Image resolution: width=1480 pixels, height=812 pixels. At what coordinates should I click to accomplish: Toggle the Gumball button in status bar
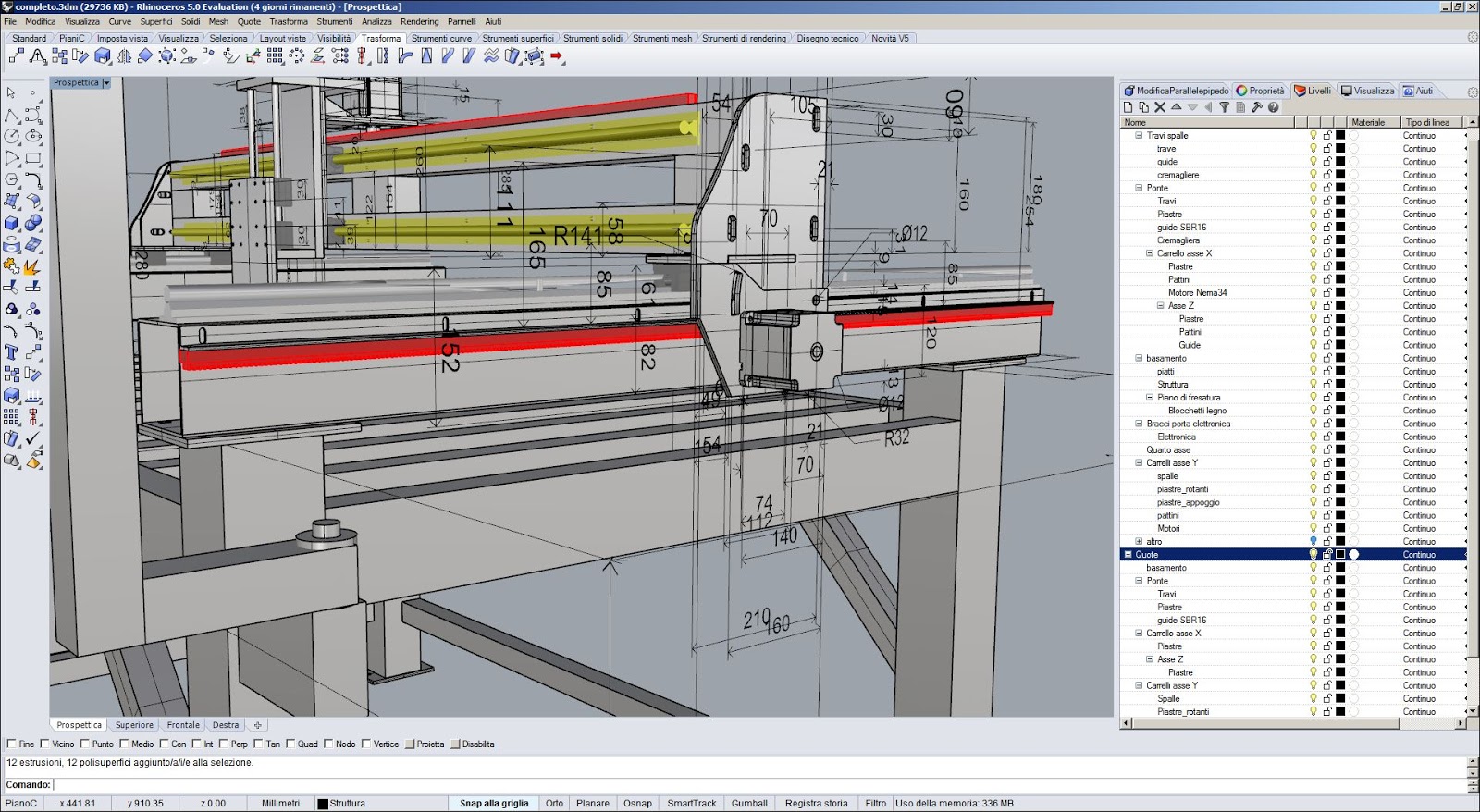(749, 803)
